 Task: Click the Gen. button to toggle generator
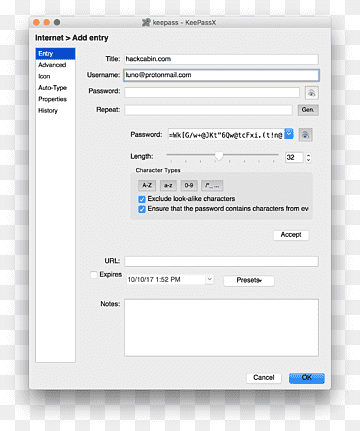(308, 110)
